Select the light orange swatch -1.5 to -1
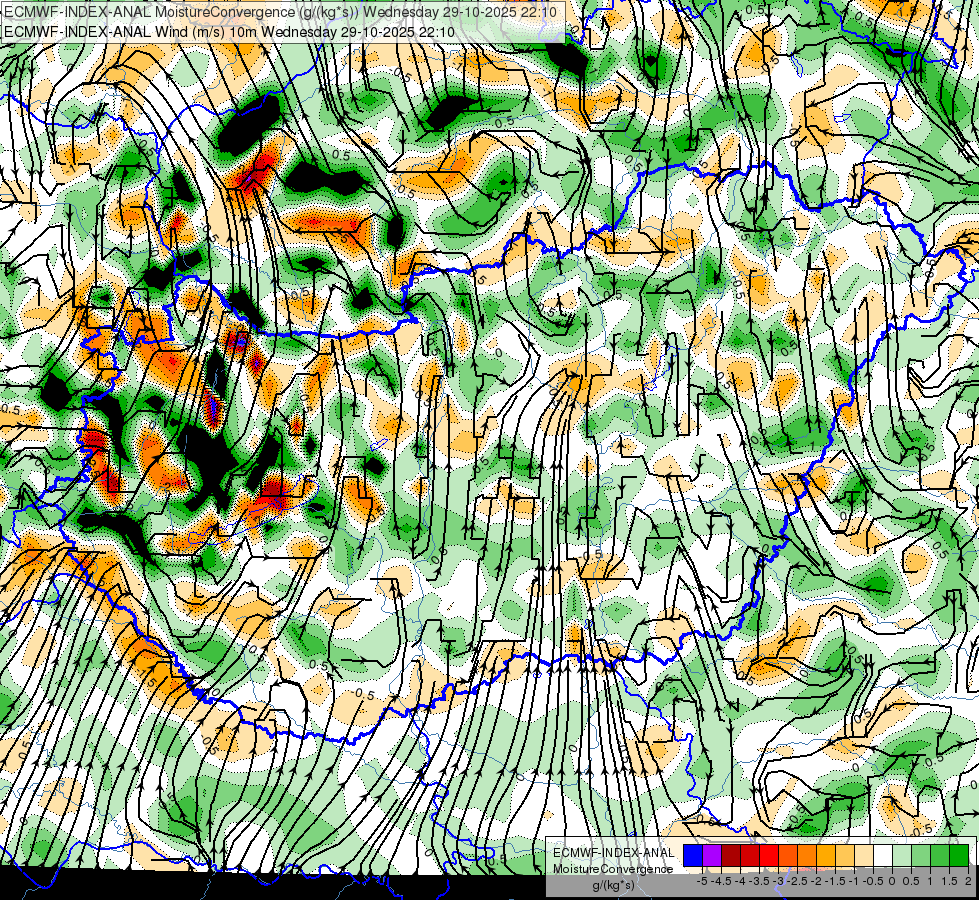The width and height of the screenshot is (979, 900). [845, 856]
